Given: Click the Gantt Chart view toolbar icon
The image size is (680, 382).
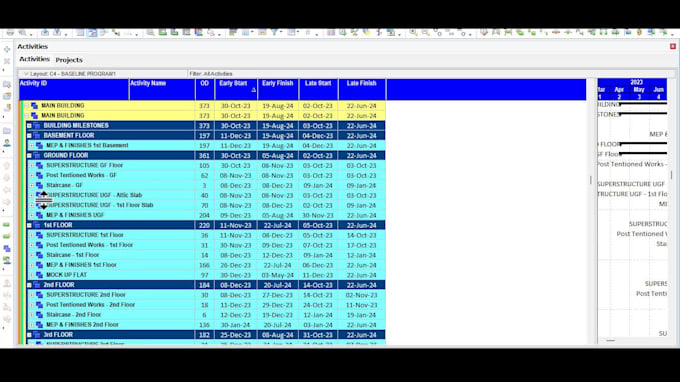Looking at the screenshot, I should pyautogui.click(x=92, y=33).
